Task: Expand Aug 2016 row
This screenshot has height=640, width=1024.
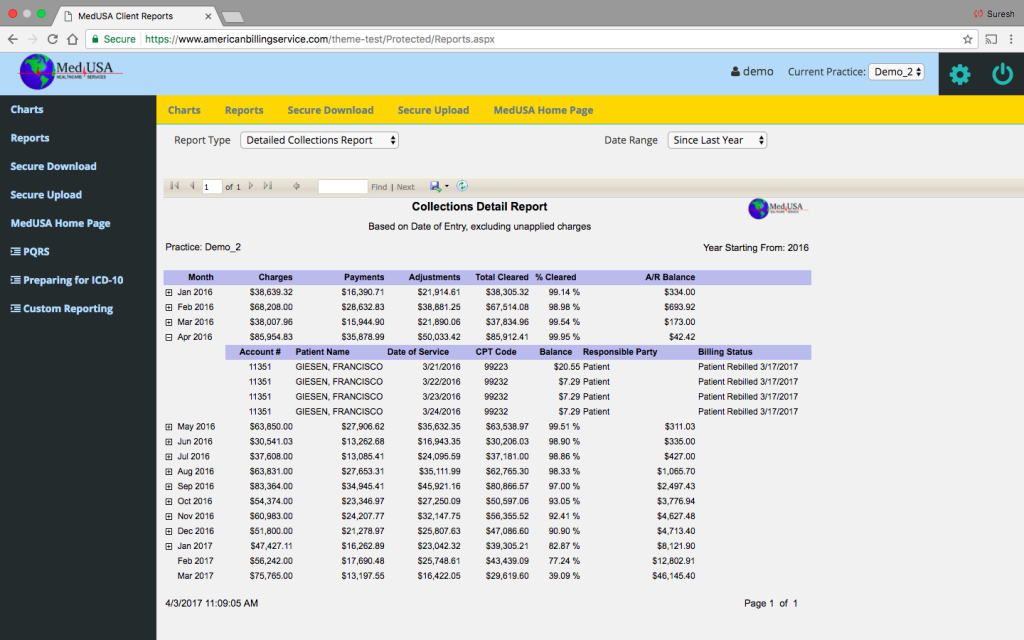Action: click(168, 472)
